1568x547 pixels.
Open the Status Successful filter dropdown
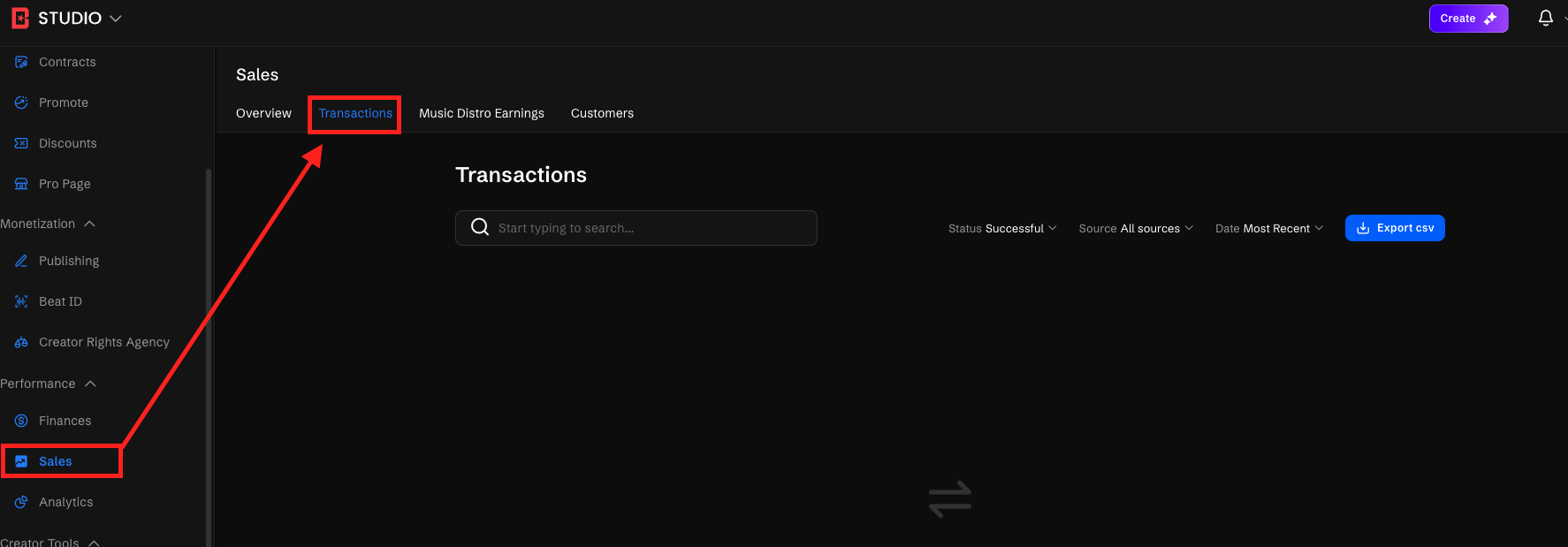1002,228
